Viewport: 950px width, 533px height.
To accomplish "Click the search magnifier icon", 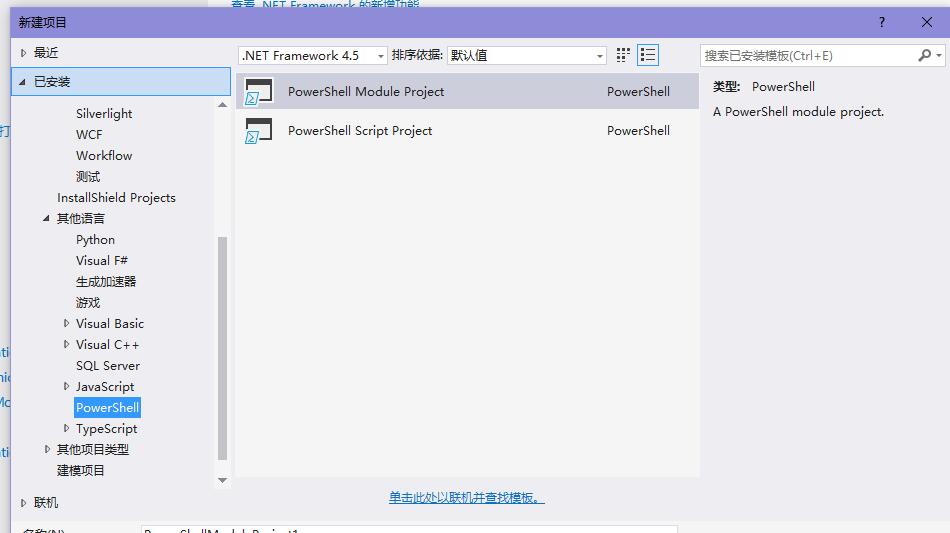I will 924,55.
